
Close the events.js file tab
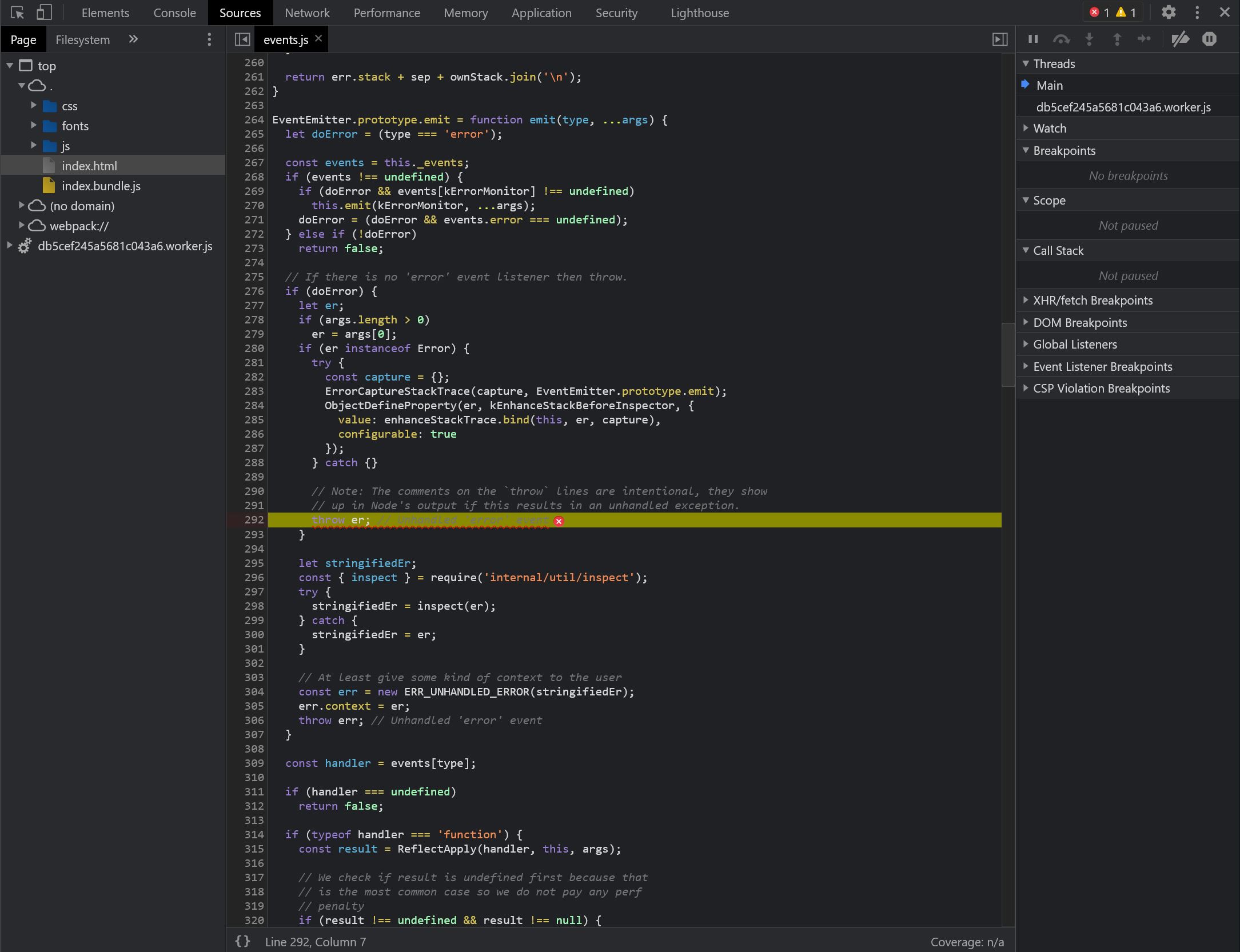point(318,38)
